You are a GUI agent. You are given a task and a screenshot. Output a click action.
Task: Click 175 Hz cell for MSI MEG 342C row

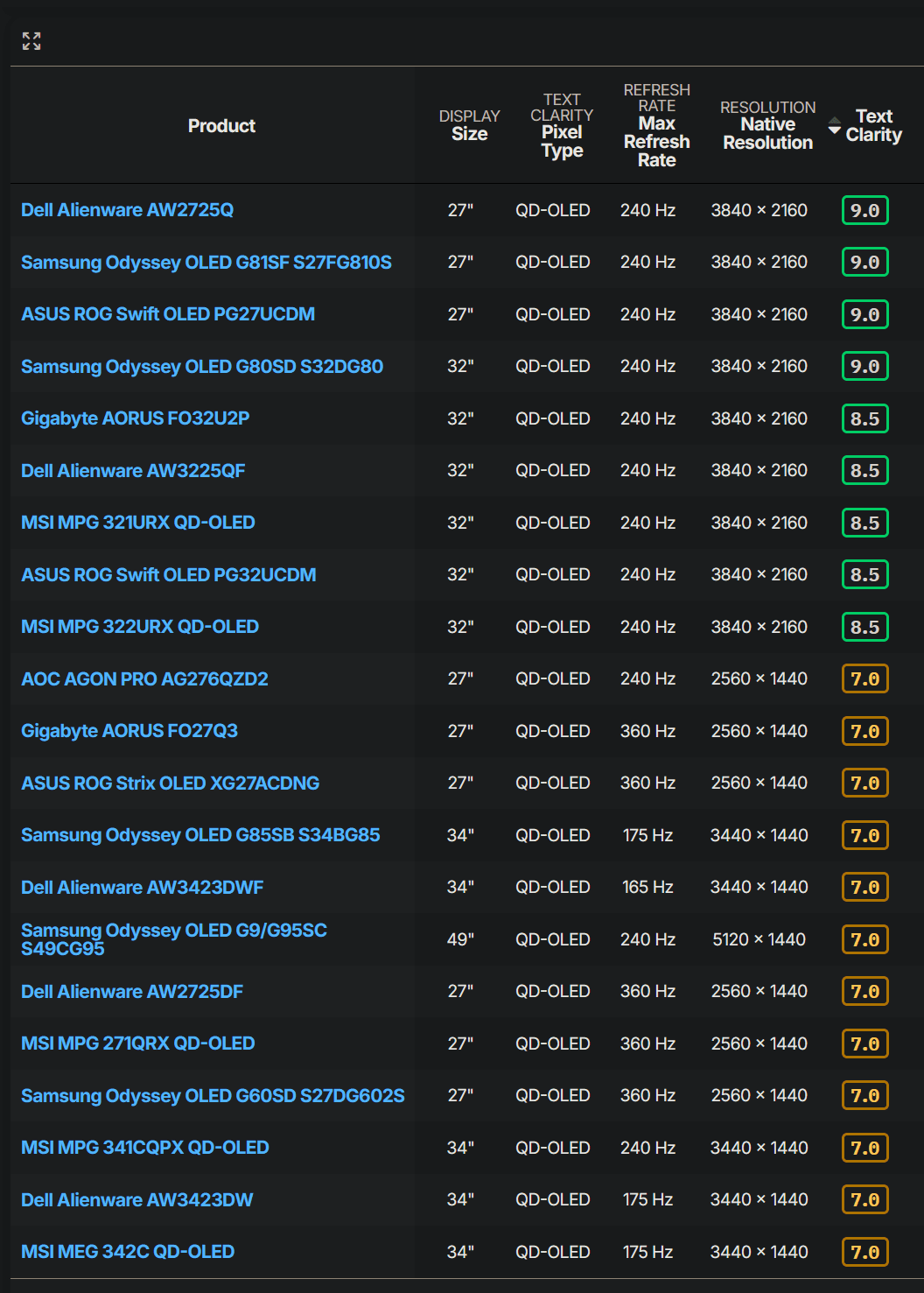(648, 1252)
